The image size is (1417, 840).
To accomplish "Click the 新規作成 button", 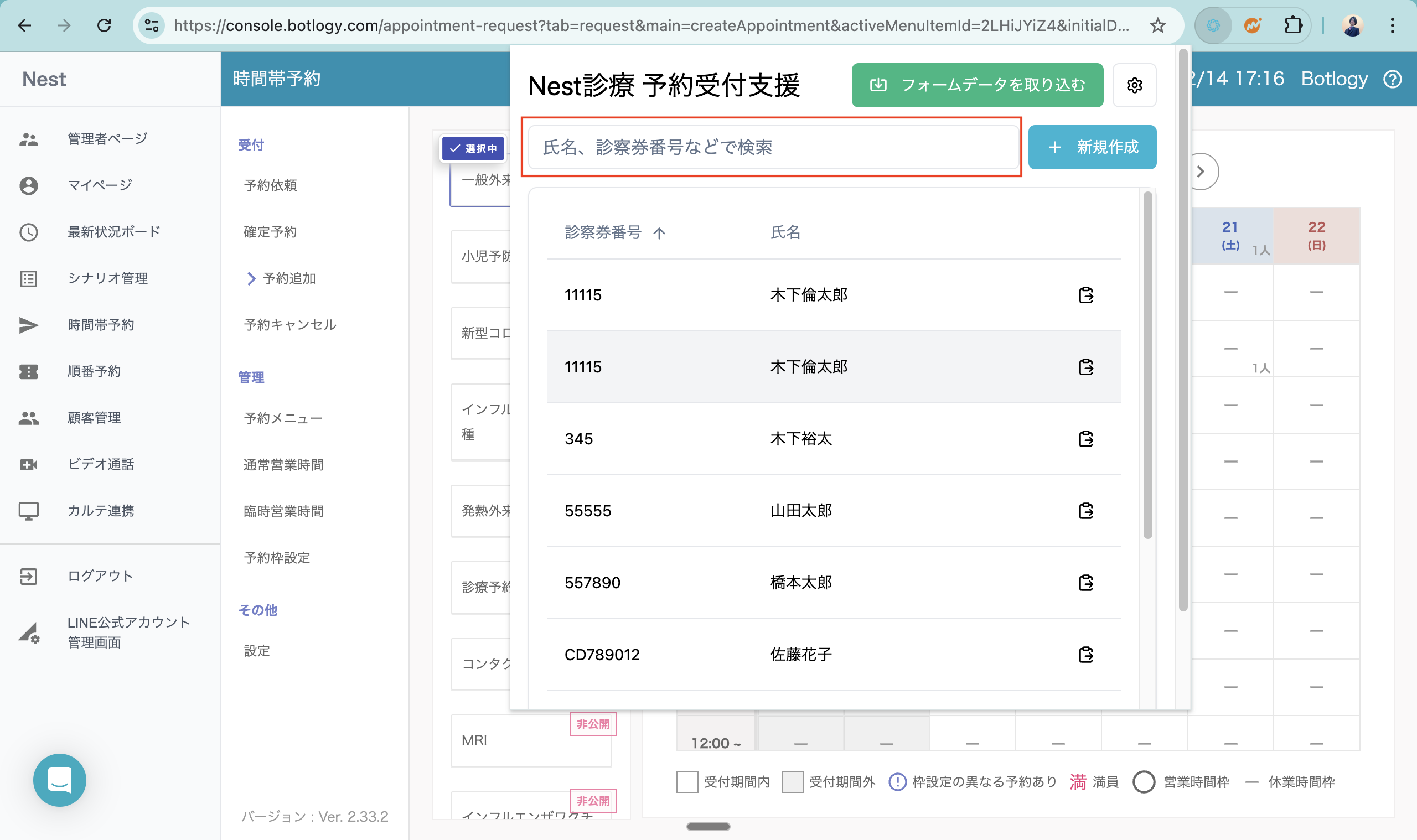I will [x=1092, y=147].
